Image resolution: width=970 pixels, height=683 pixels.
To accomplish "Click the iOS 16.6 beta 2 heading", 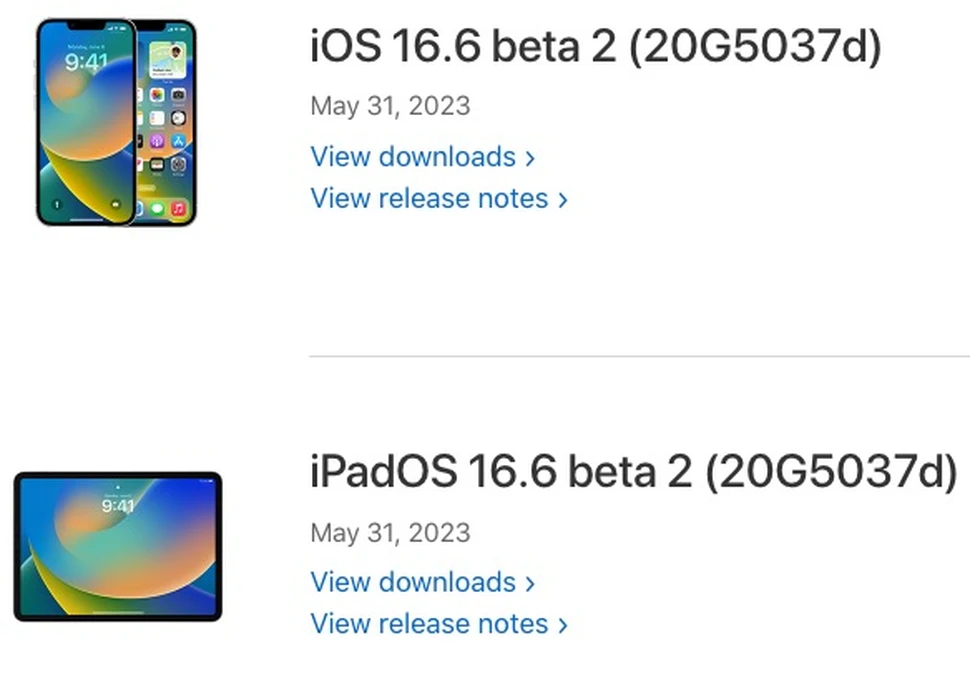I will (x=595, y=47).
